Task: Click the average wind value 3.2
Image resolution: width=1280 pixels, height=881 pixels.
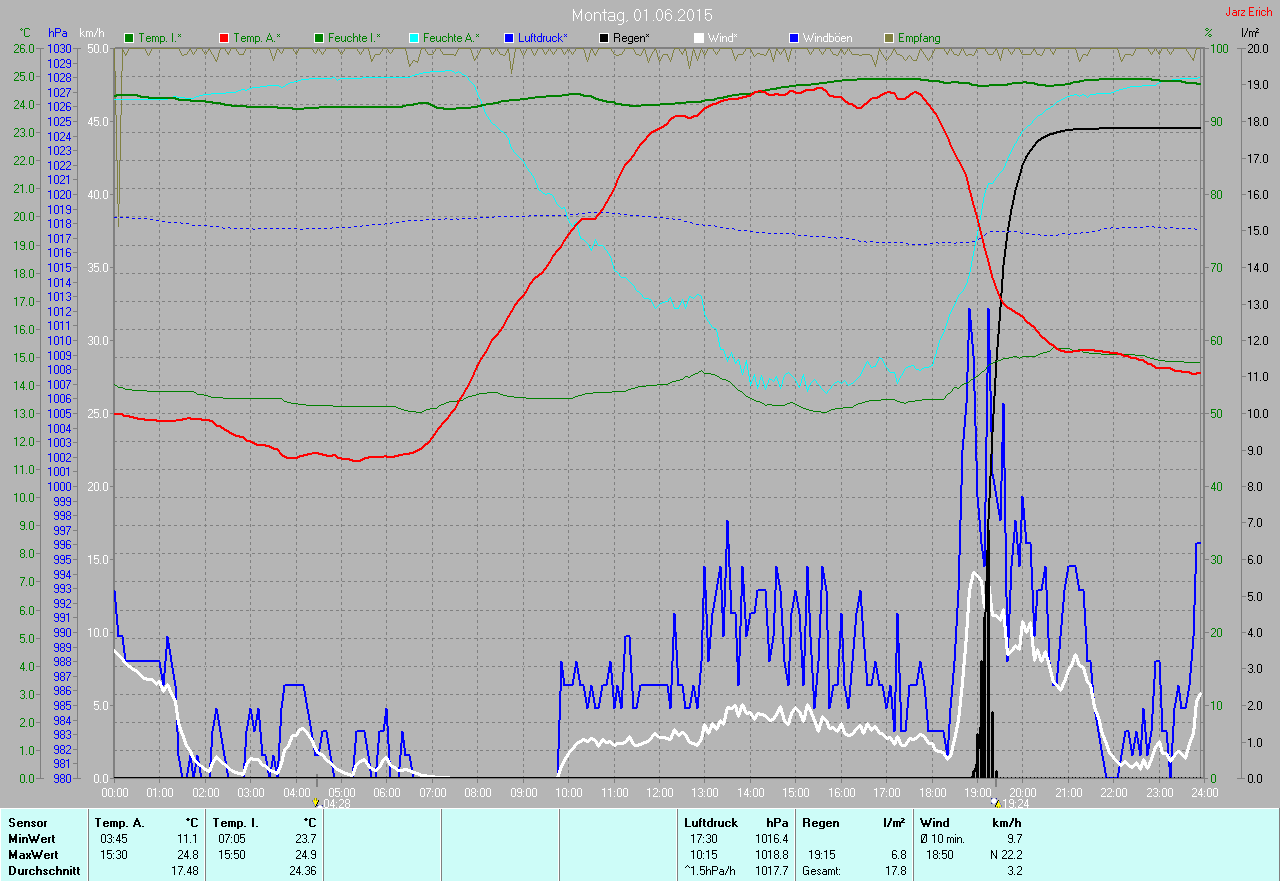Action: (1013, 871)
